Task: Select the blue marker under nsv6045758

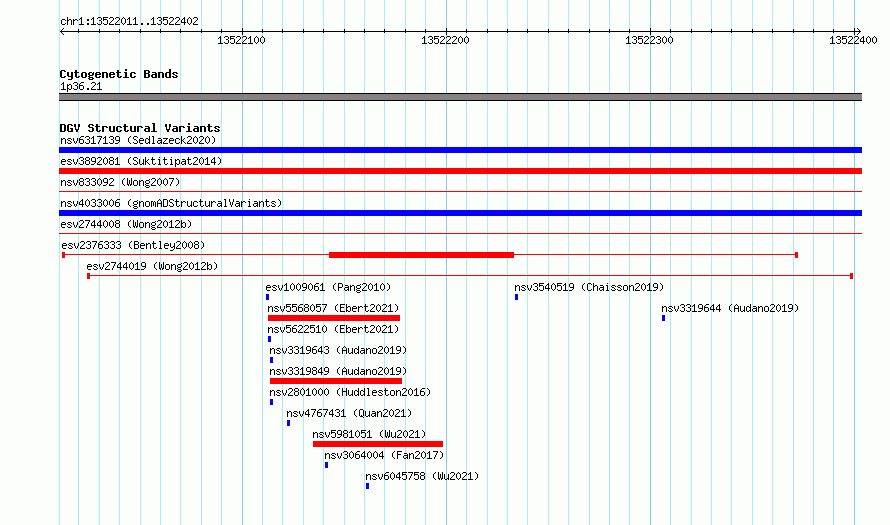Action: point(367,486)
